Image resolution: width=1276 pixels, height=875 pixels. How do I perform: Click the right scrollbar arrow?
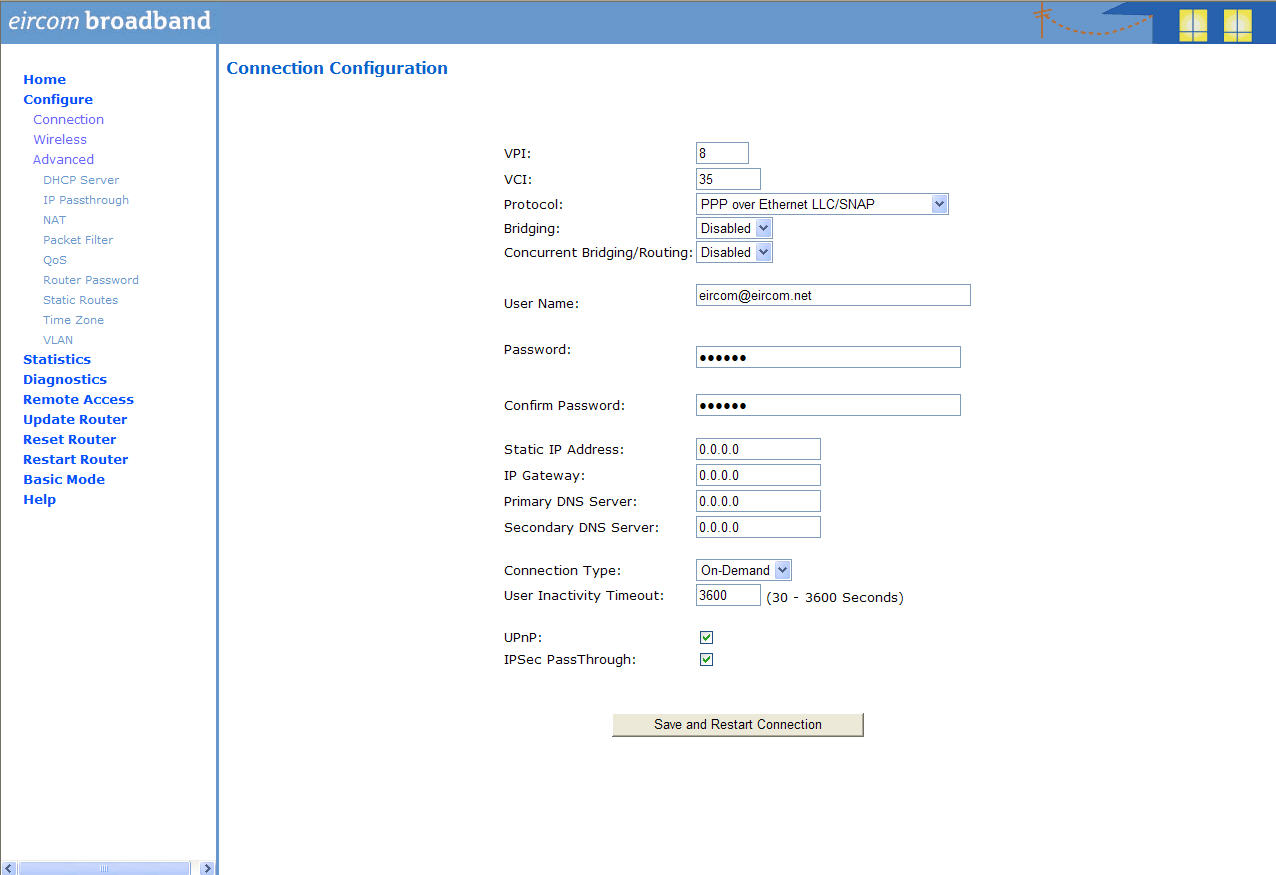point(207,867)
